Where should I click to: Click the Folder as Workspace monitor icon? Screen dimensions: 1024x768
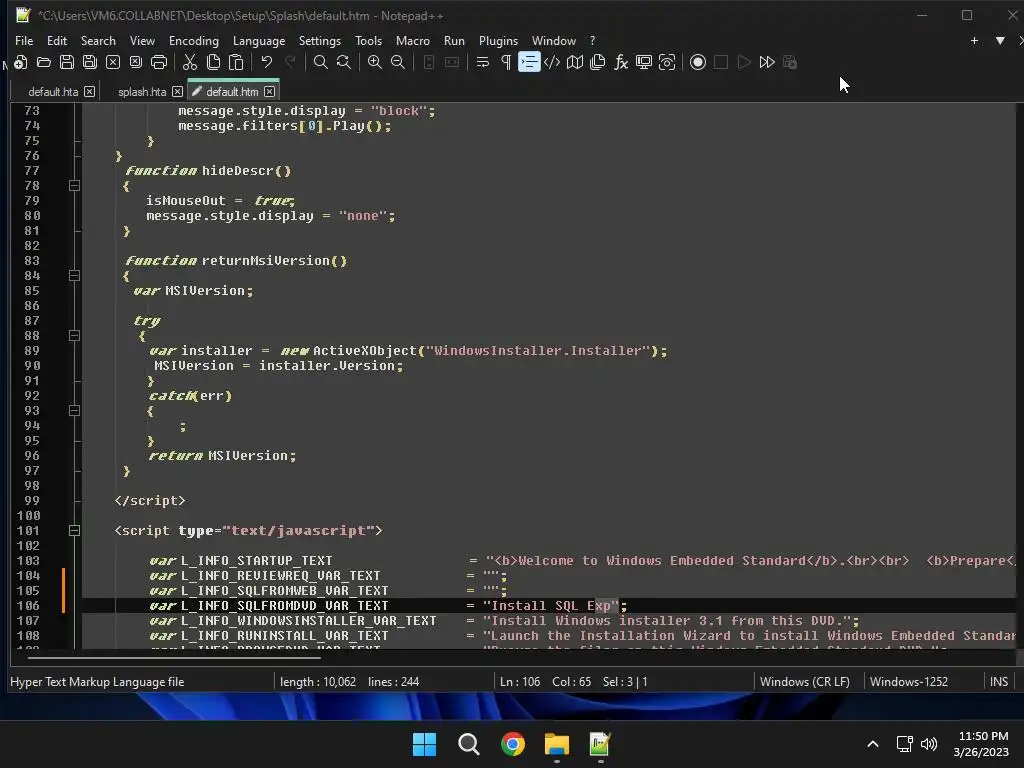[x=644, y=62]
